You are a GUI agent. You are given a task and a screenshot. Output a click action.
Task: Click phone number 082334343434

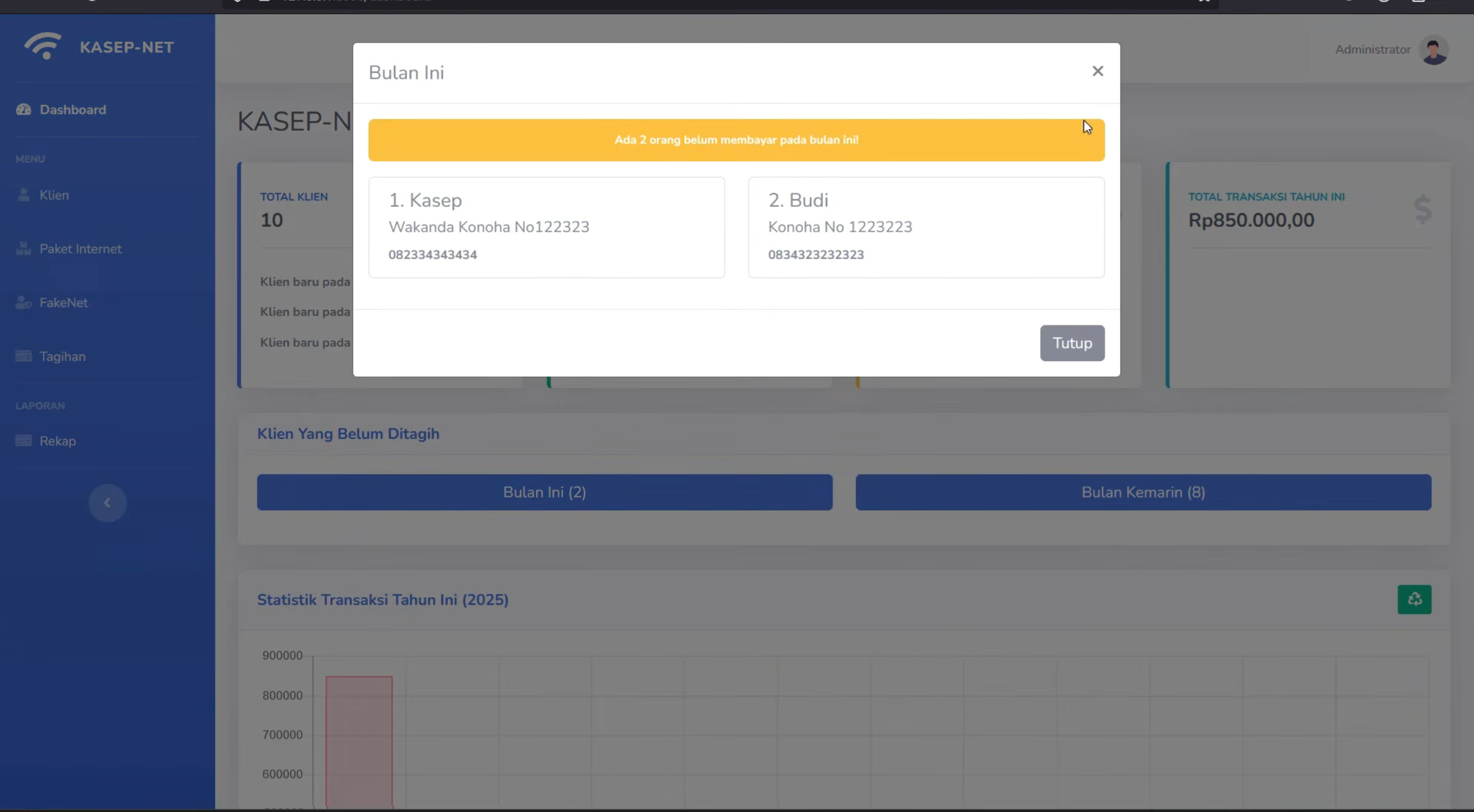pos(433,255)
